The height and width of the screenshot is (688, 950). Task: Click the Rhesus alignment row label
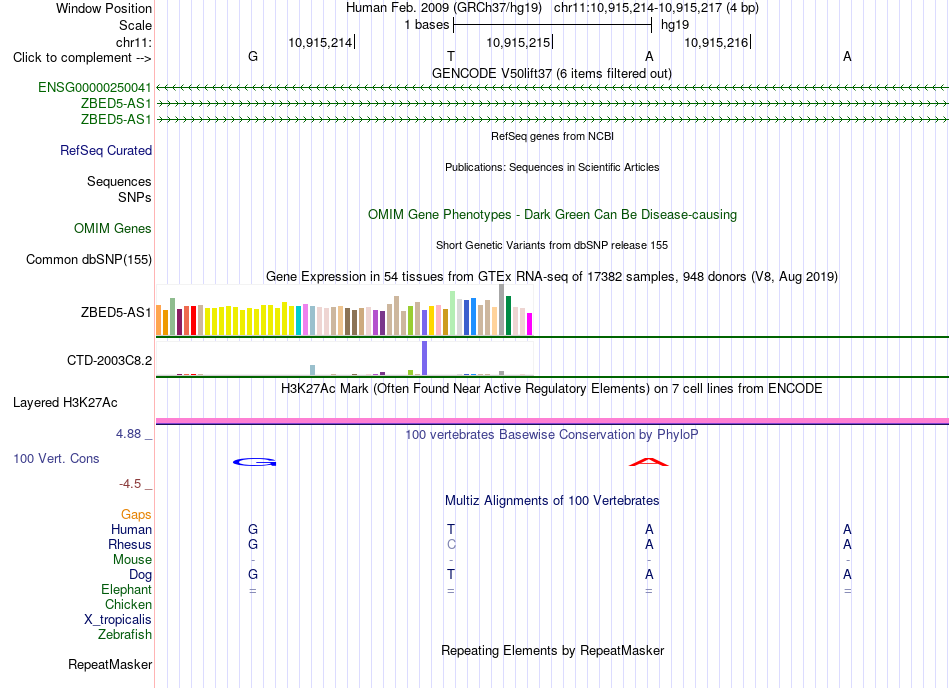pos(130,544)
